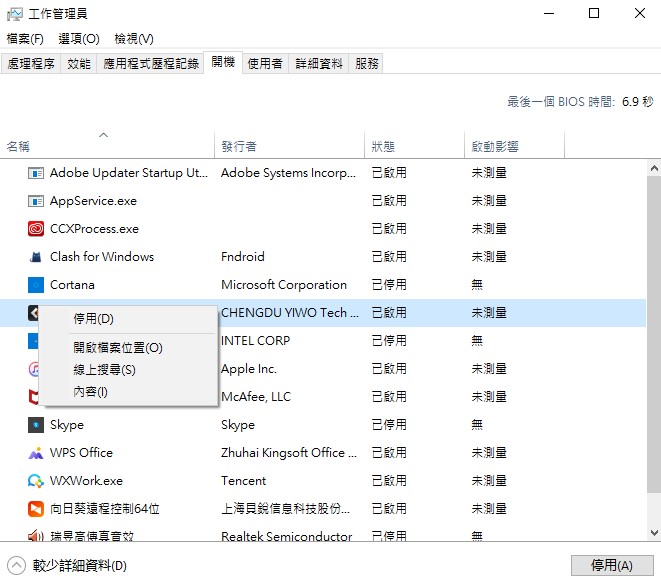Minimize the Task Manager window
The height and width of the screenshot is (588, 661).
click(x=549, y=13)
